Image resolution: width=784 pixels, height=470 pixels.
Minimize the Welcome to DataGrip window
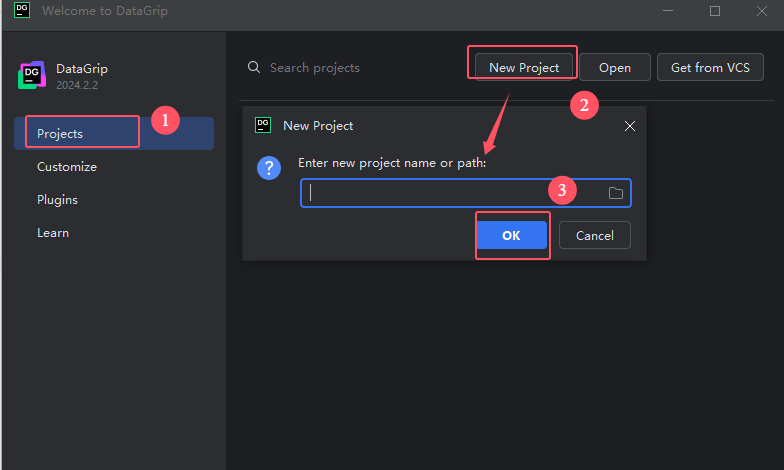[668, 10]
